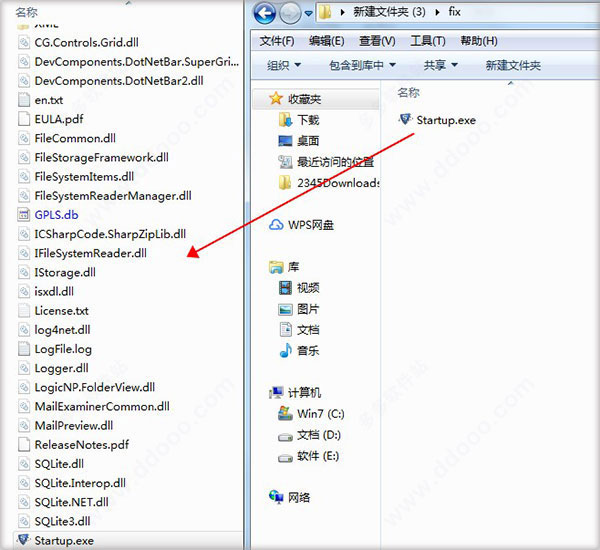
Task: Select 新建文件夹 (3) in address path
Action: pyautogui.click(x=389, y=12)
